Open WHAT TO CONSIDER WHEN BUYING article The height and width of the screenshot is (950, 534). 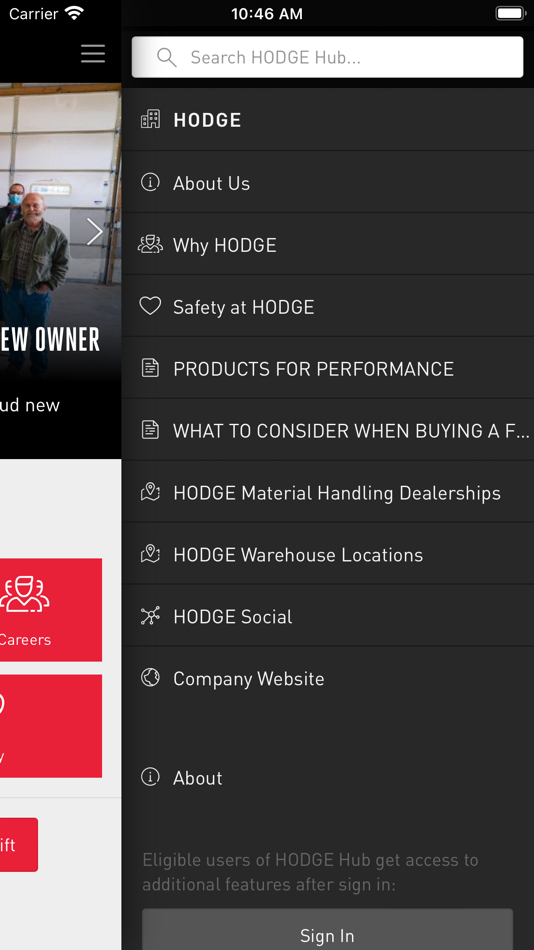pyautogui.click(x=328, y=430)
